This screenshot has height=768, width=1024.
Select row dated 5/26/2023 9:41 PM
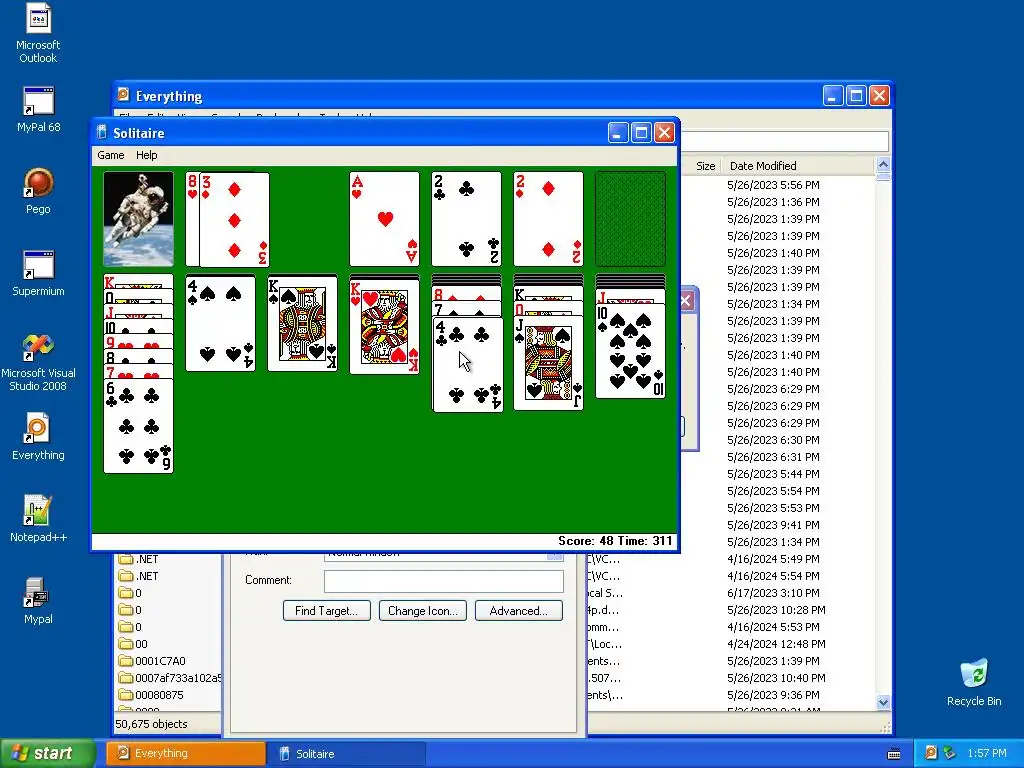coord(773,525)
